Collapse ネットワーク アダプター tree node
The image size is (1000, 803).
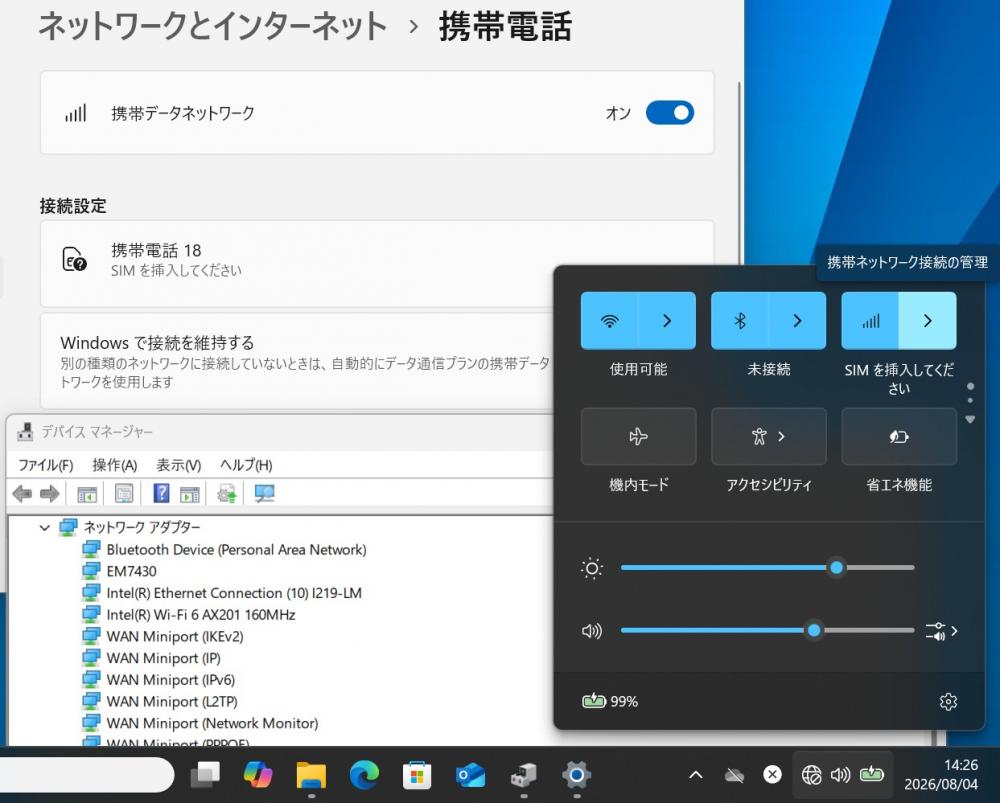(45, 527)
